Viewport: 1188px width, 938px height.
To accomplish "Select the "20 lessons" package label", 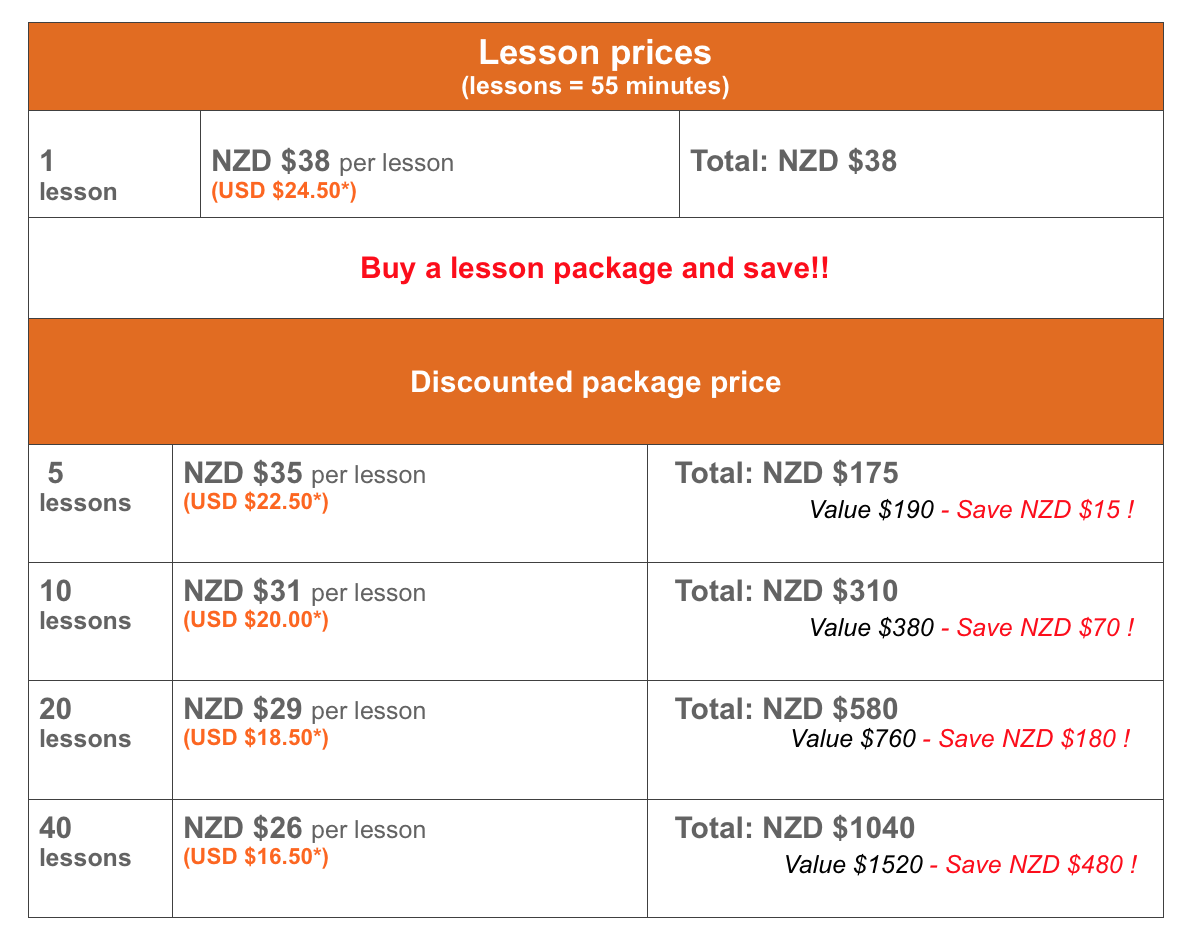I will coord(85,724).
